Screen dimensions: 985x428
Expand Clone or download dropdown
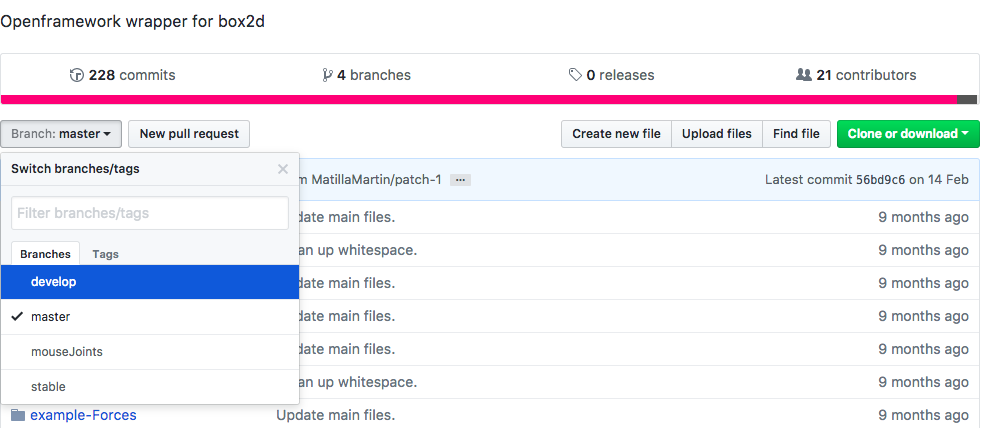click(908, 134)
